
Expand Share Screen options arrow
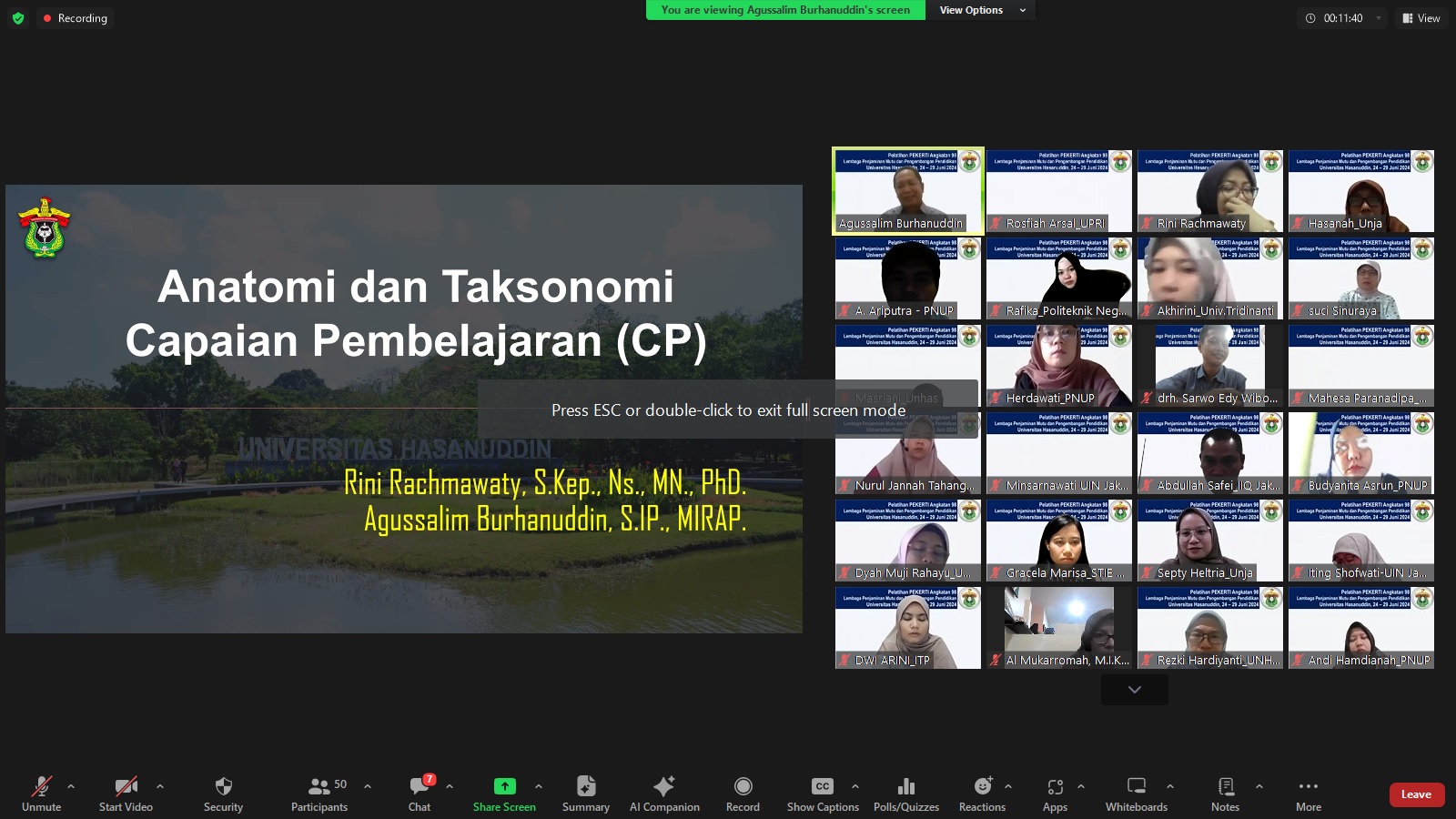[x=539, y=786]
